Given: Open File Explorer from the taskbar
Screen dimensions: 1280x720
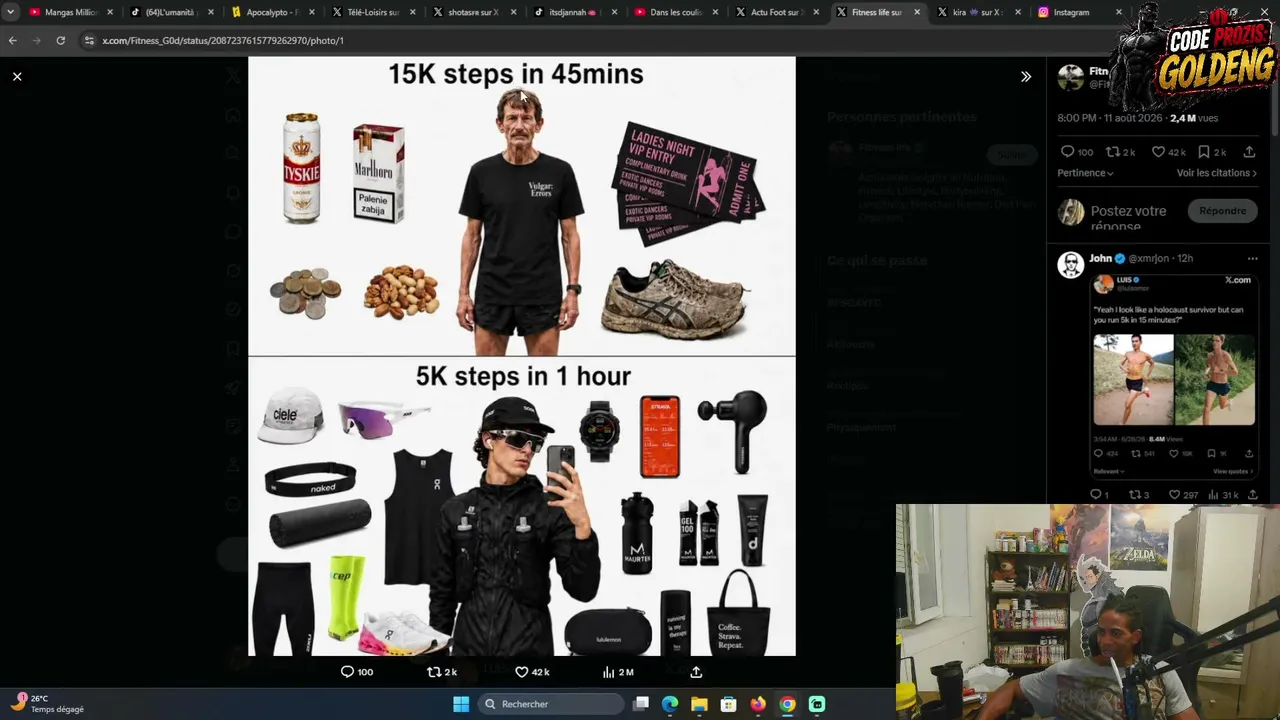Looking at the screenshot, I should [699, 704].
